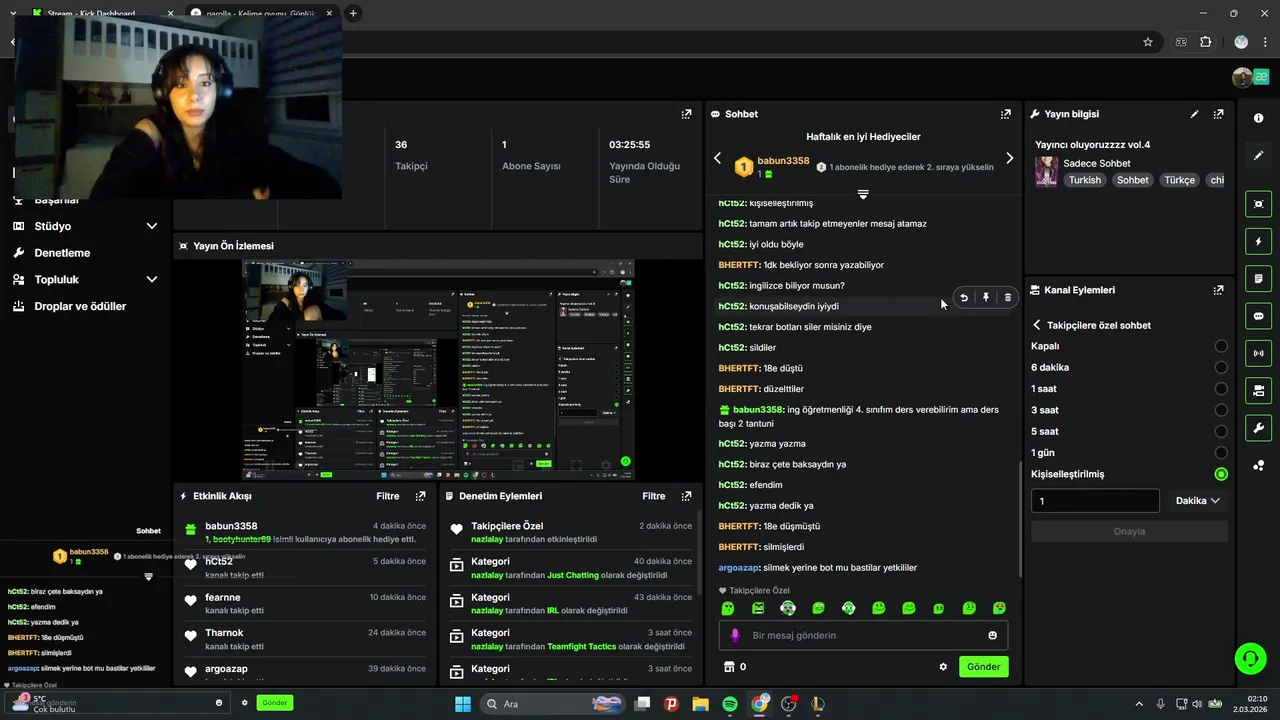Select the Kişiselleştirilmiş radio option
The image size is (1280, 720).
[1221, 474]
